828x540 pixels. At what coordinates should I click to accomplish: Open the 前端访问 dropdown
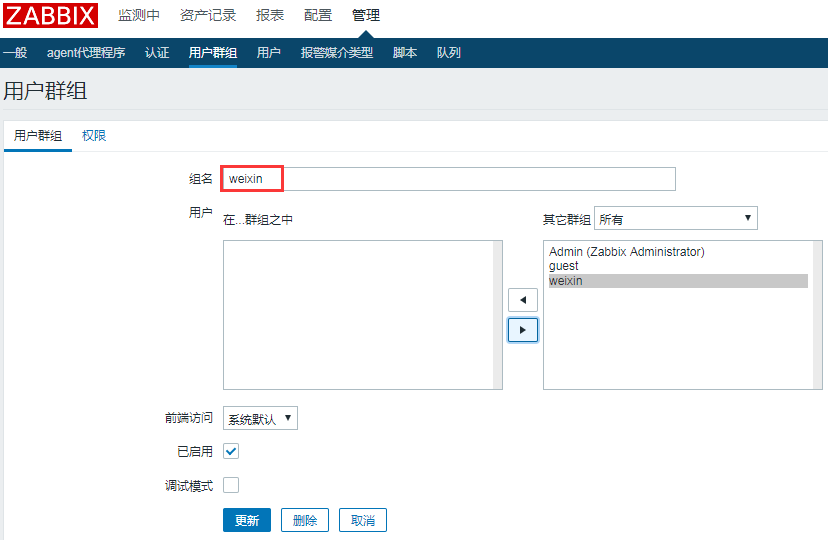click(260, 418)
